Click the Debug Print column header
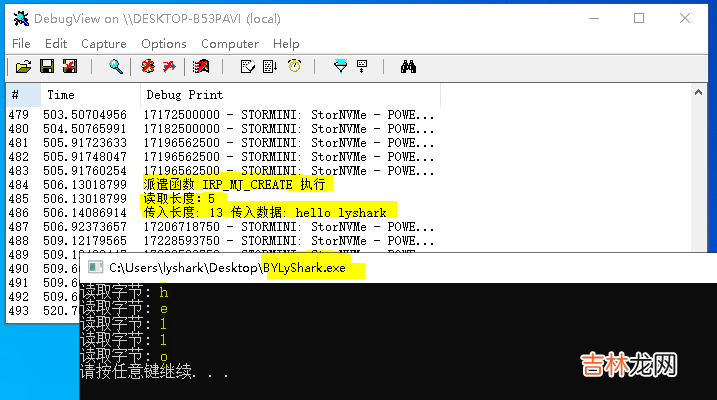The height and width of the screenshot is (400, 717). point(185,95)
